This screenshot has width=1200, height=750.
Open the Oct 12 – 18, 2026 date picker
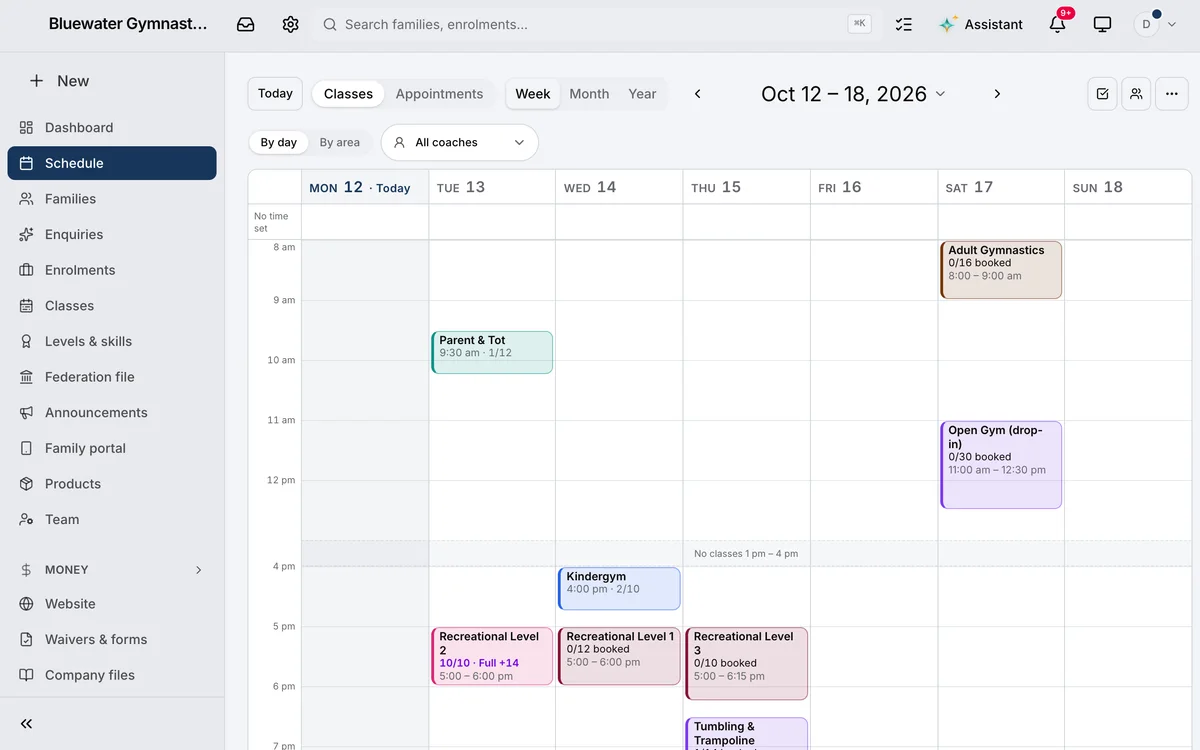click(853, 94)
